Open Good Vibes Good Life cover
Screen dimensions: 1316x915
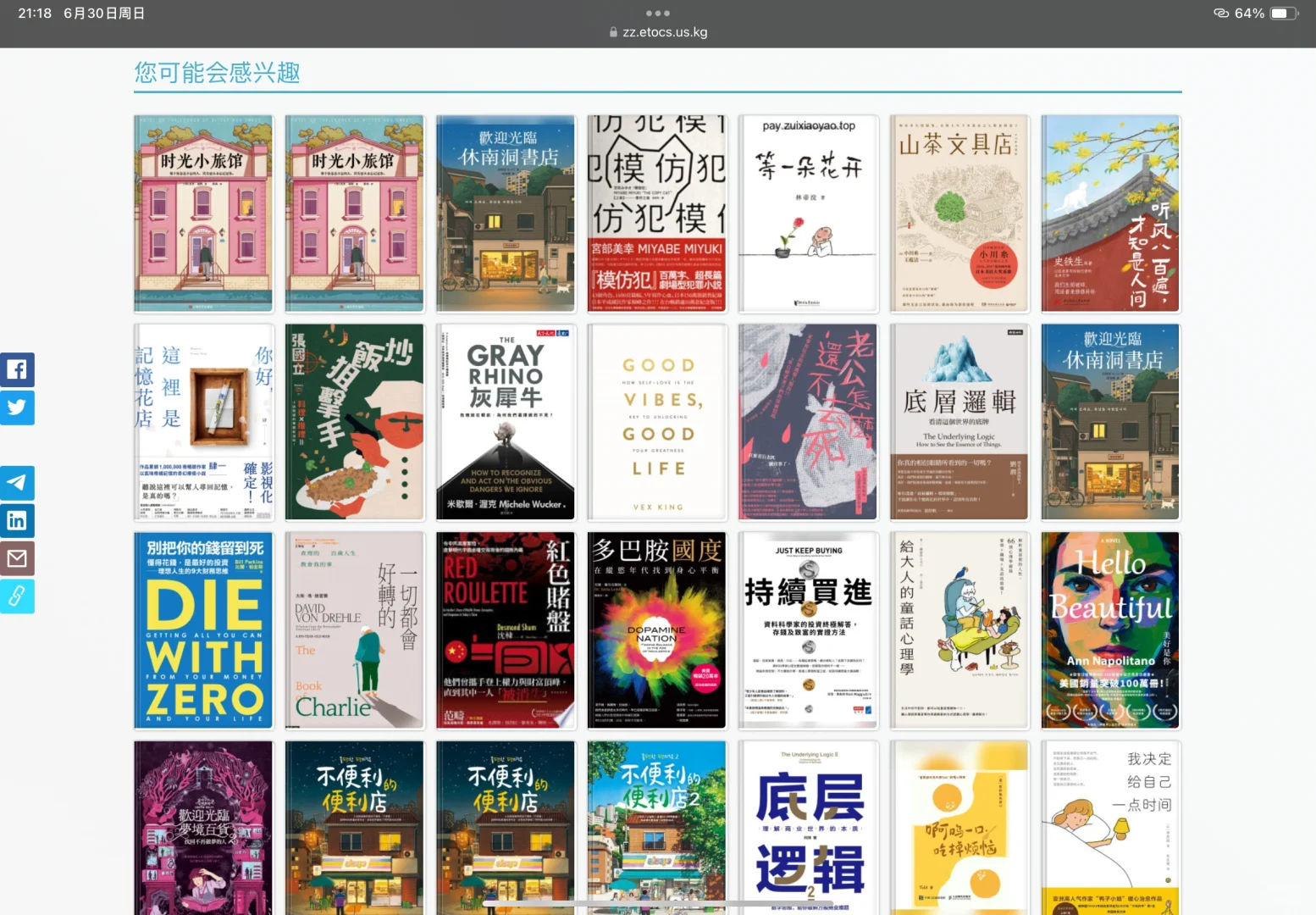click(657, 422)
